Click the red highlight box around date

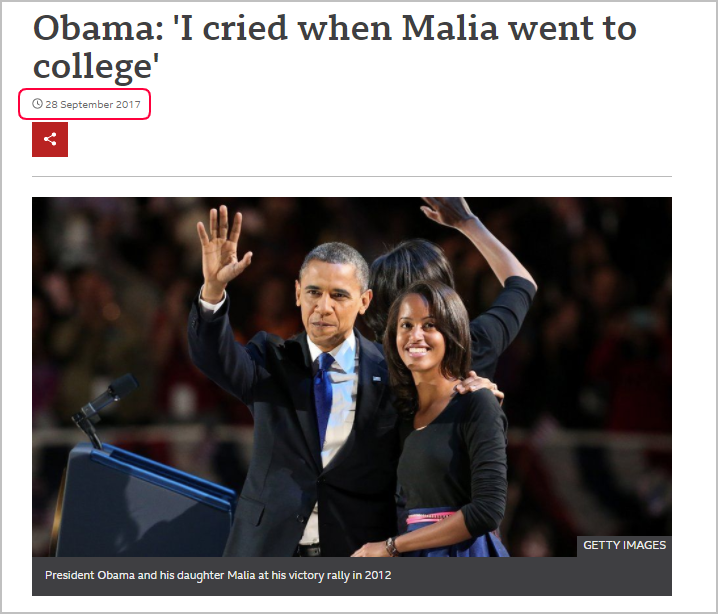point(84,104)
